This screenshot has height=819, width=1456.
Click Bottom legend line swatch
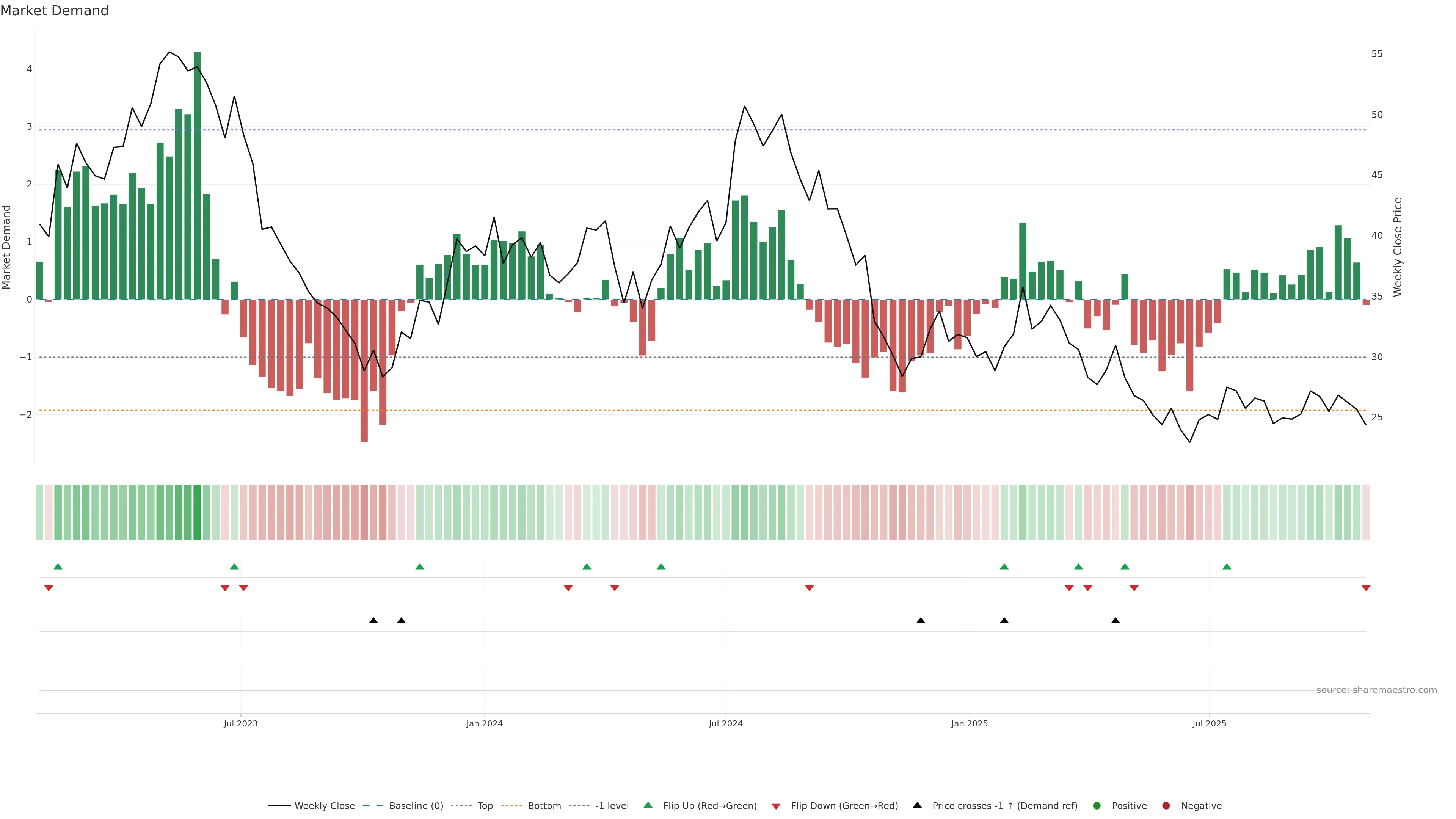511,806
